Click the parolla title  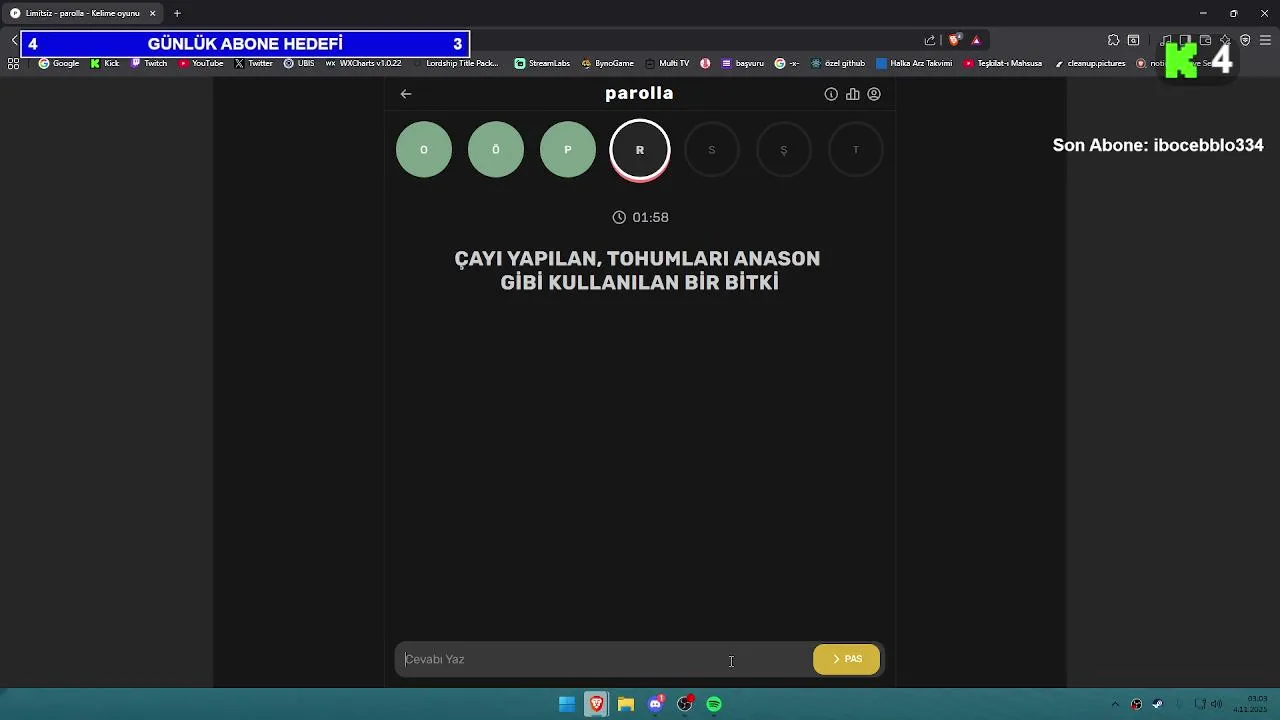point(639,93)
